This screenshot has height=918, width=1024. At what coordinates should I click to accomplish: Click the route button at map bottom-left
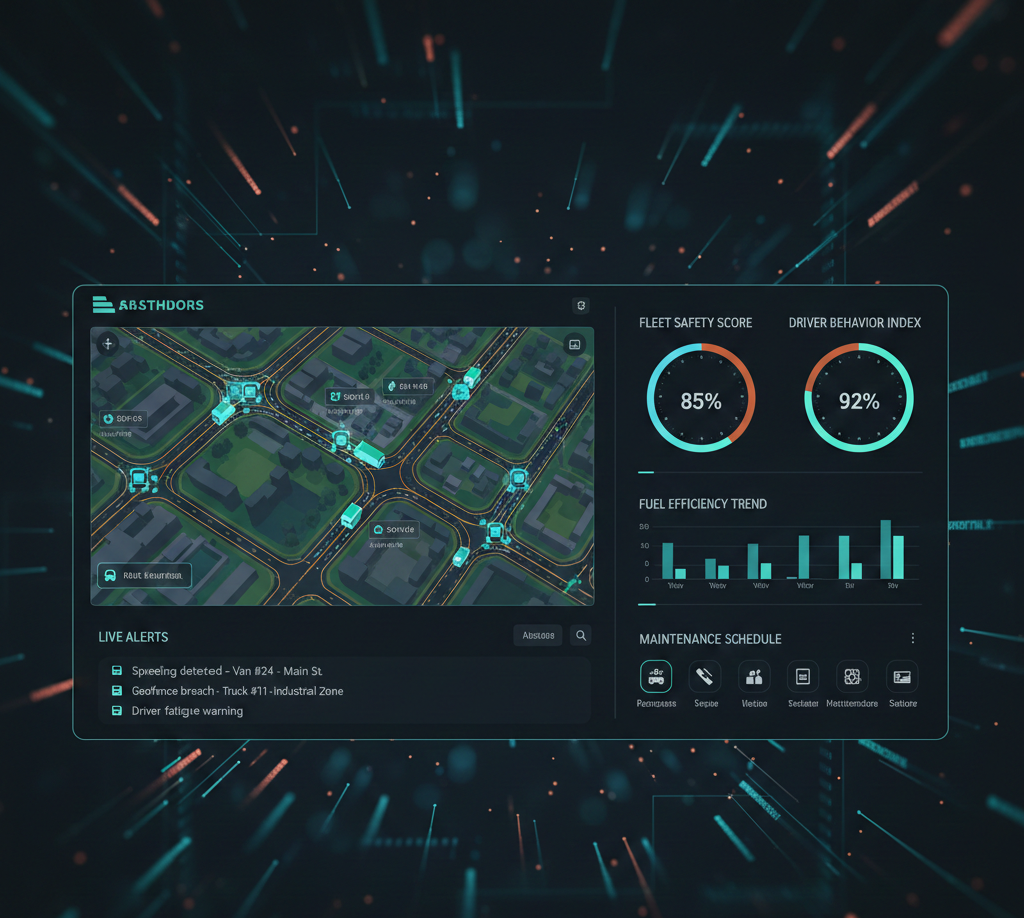[144, 575]
